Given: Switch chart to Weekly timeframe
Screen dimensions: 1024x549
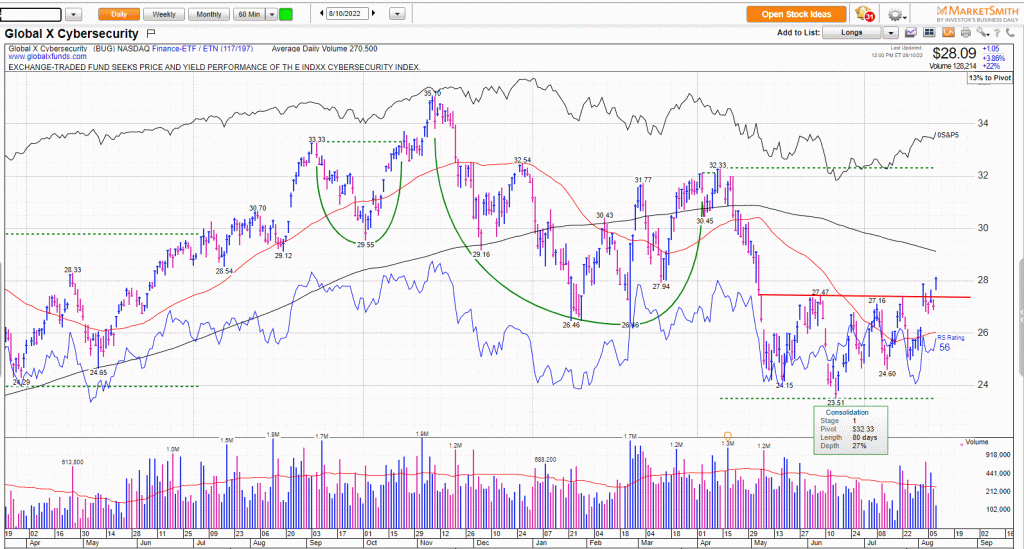Looking at the screenshot, I should [x=164, y=14].
